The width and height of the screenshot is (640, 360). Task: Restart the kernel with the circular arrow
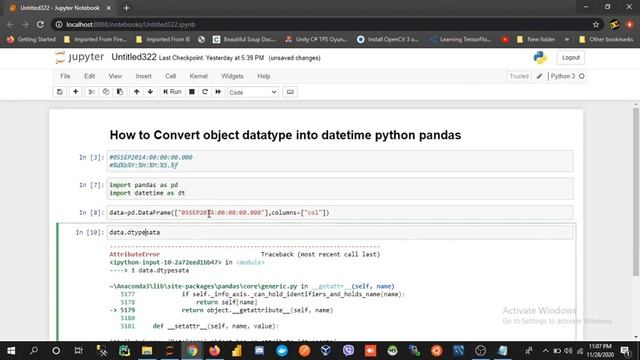(205, 92)
